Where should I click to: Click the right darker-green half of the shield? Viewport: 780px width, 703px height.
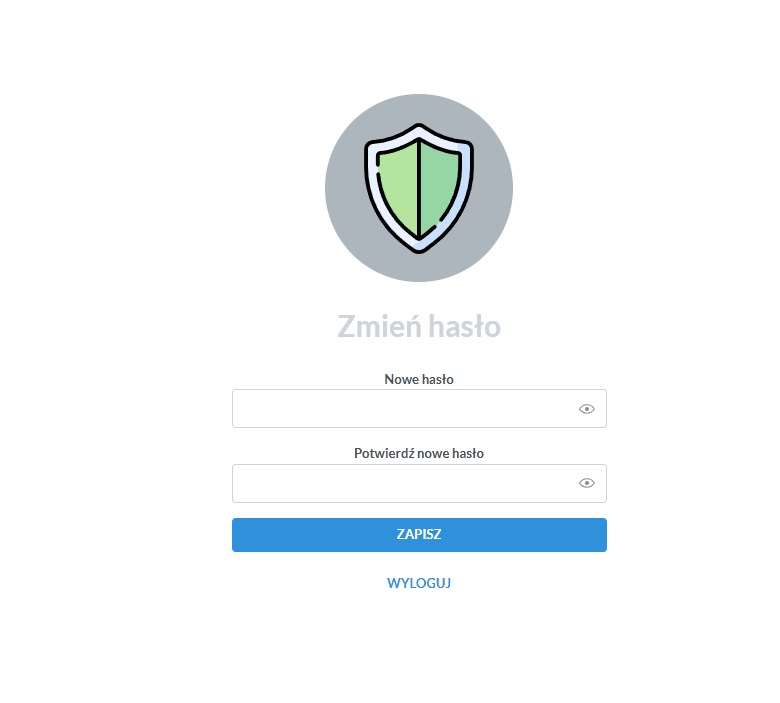438,187
